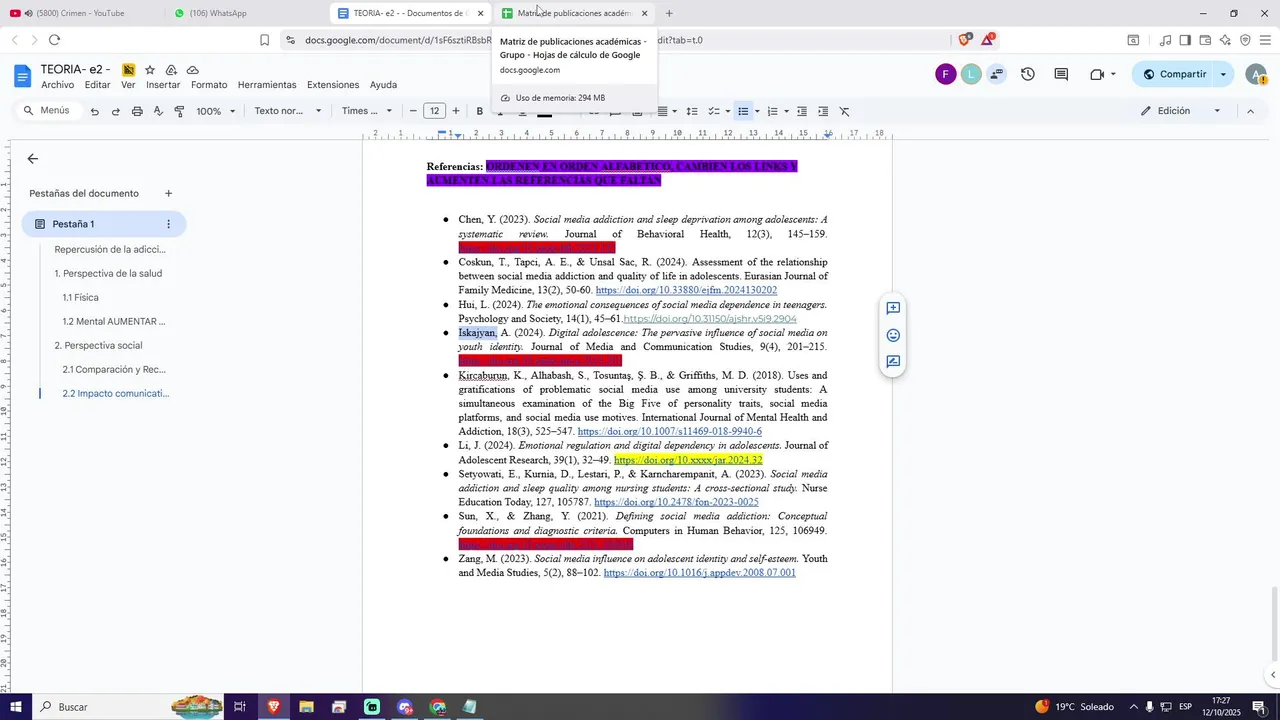Open the Herramientas menu
The width and height of the screenshot is (1280, 720).
[x=267, y=85]
